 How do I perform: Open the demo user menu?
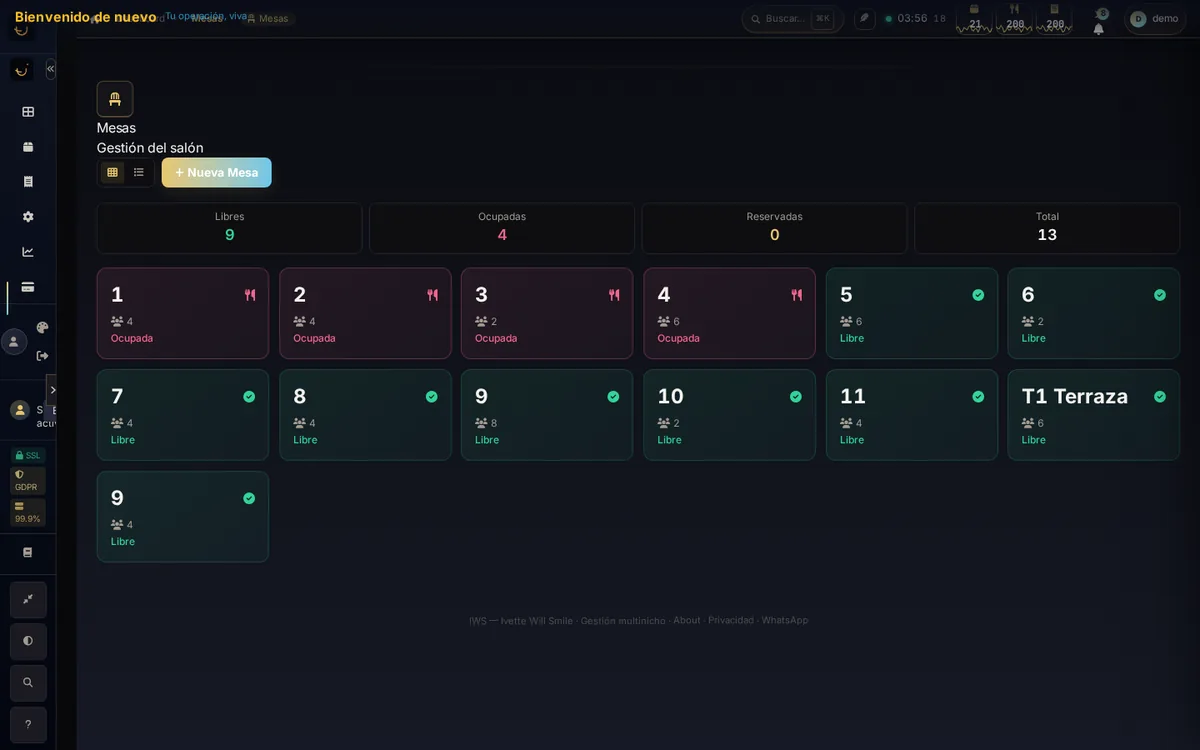click(x=1155, y=18)
